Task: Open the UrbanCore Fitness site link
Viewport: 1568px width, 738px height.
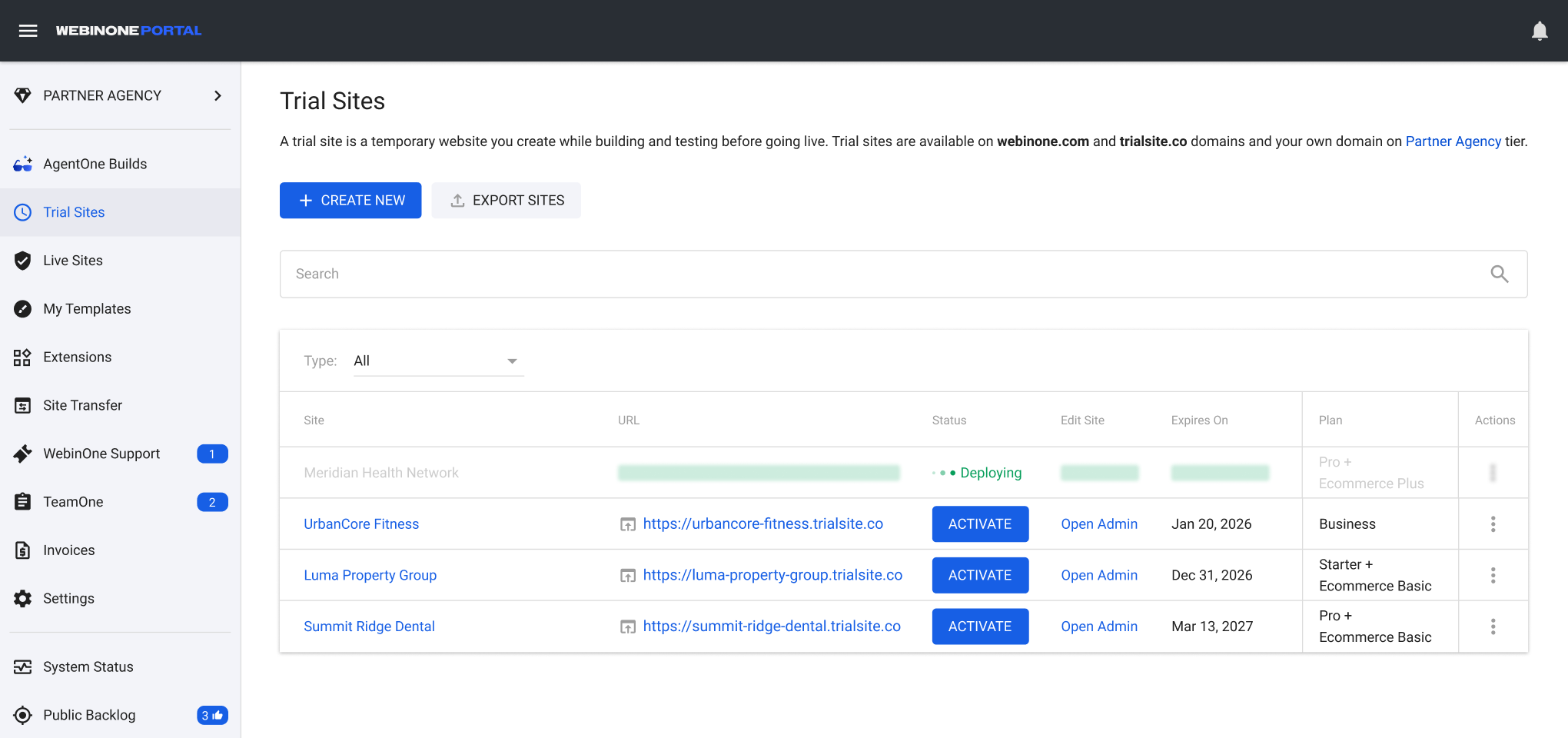Action: [361, 524]
